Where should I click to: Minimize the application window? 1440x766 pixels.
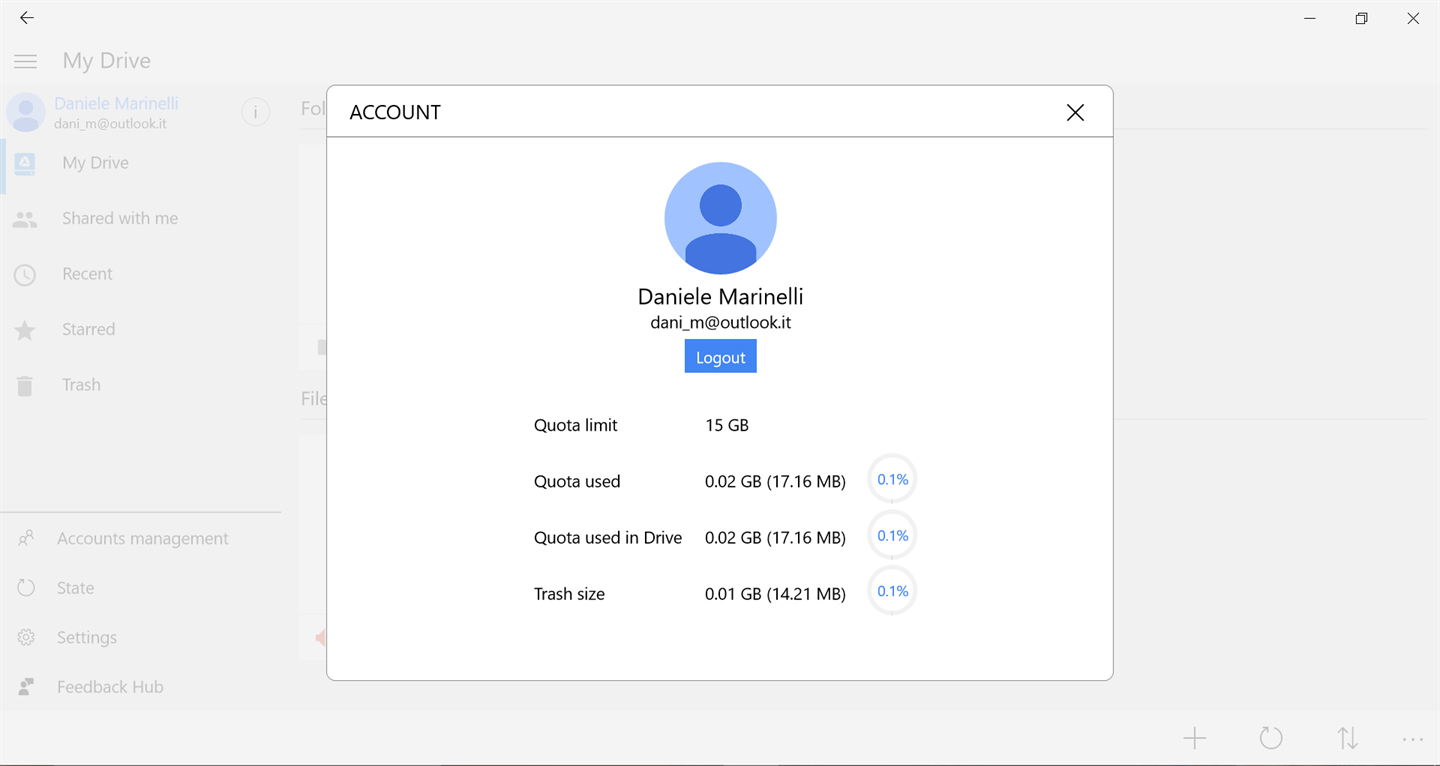pos(1310,18)
